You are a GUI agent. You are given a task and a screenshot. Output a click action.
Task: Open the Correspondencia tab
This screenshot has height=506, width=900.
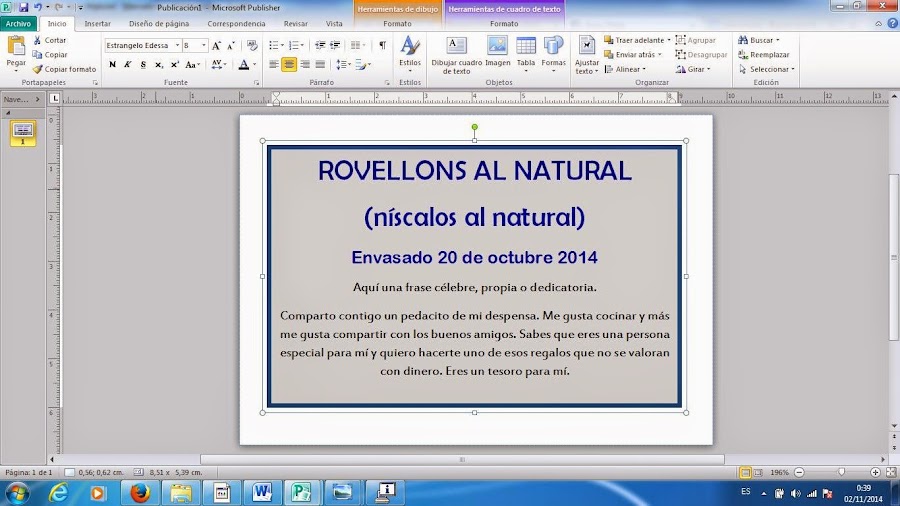pyautogui.click(x=236, y=24)
